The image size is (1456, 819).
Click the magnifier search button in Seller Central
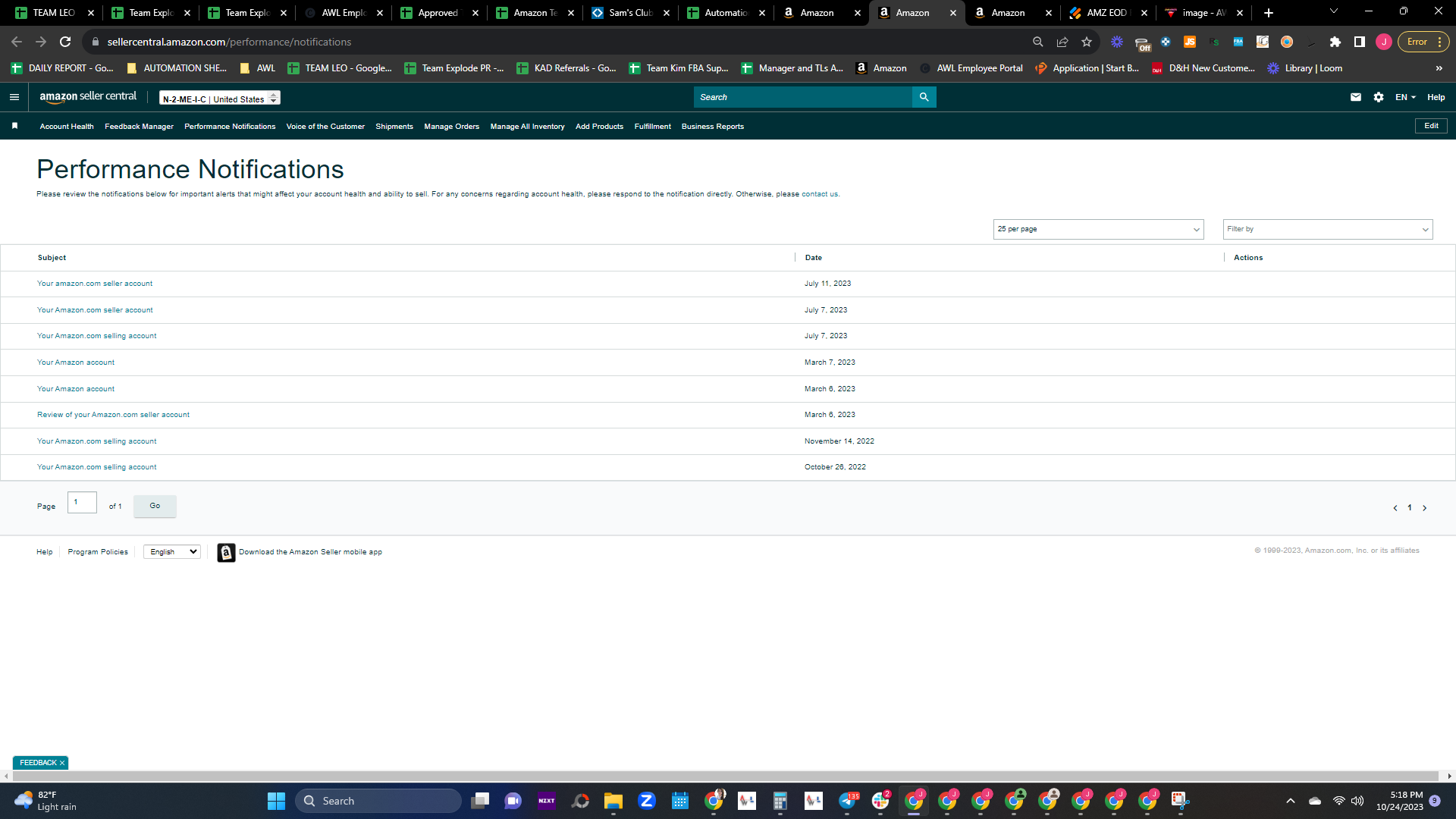924,97
